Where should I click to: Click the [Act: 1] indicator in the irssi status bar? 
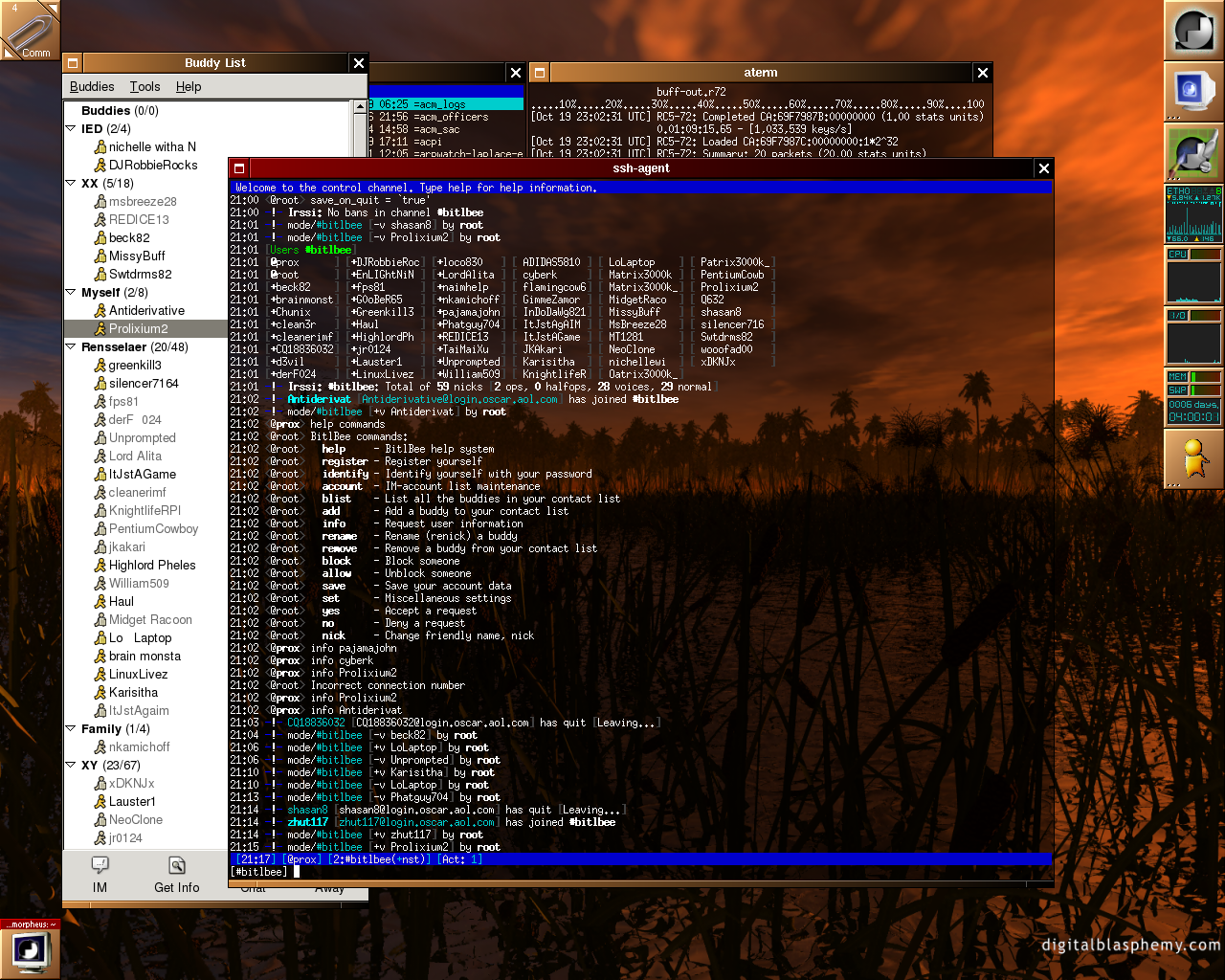click(459, 859)
